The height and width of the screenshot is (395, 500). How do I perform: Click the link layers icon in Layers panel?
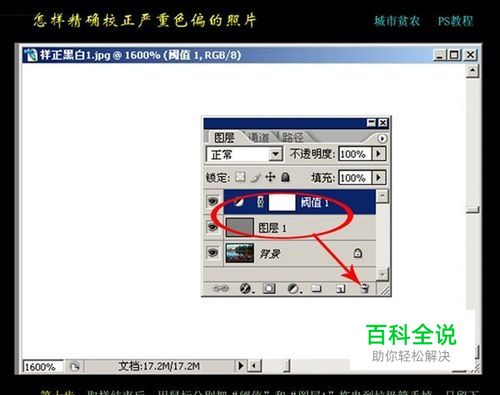pos(221,288)
